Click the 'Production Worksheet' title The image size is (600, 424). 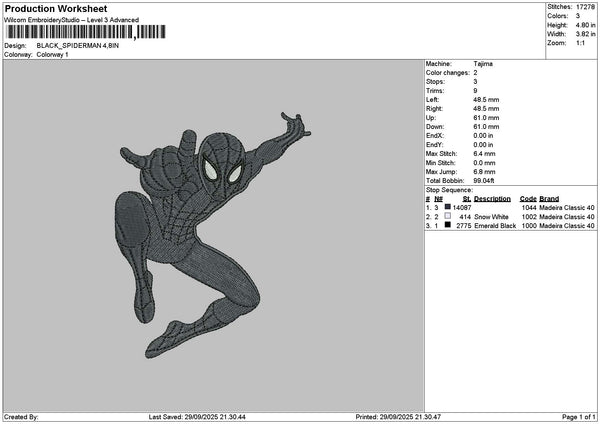[x=56, y=9]
